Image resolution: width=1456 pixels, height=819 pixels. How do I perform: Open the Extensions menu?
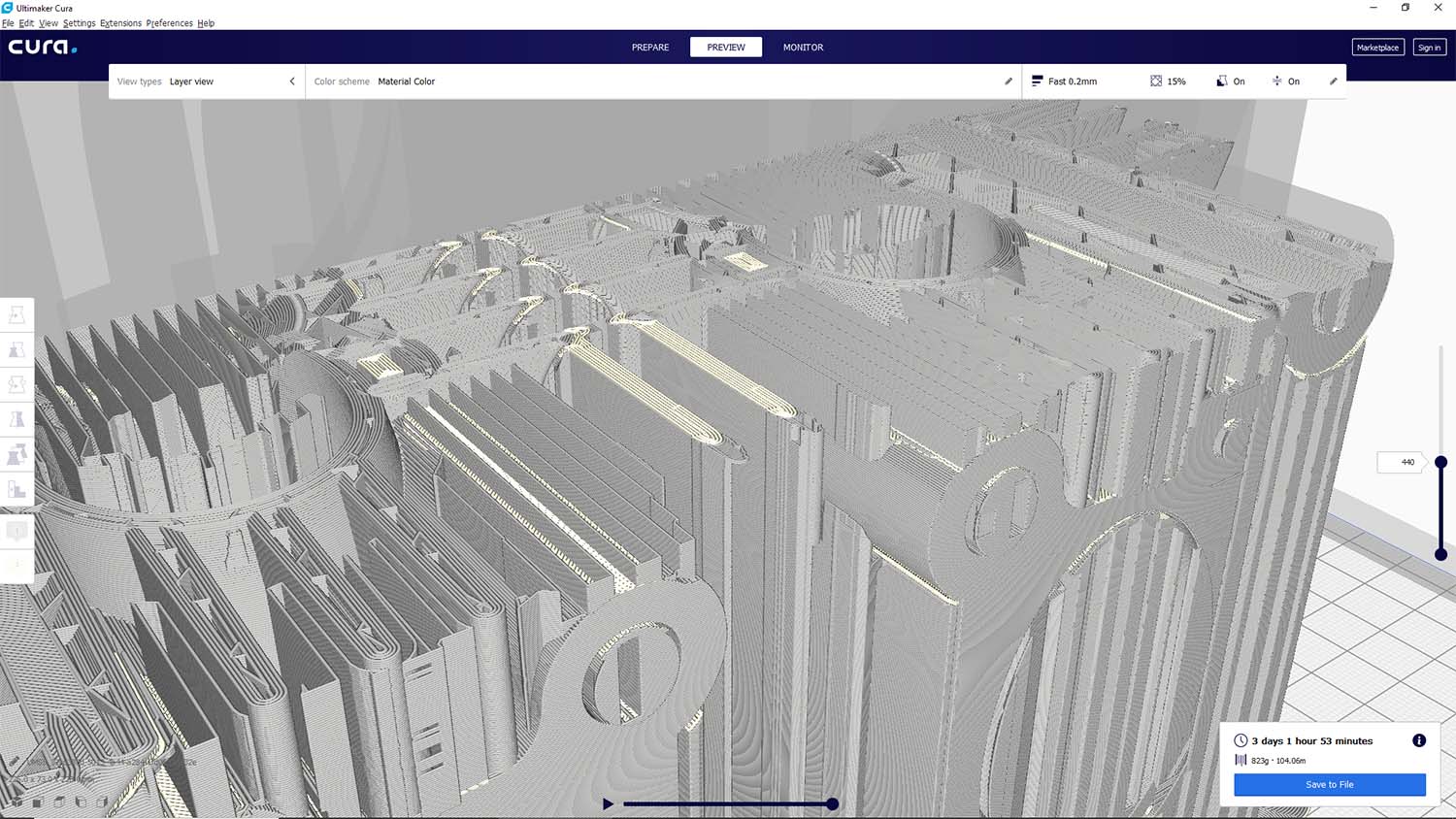click(120, 23)
